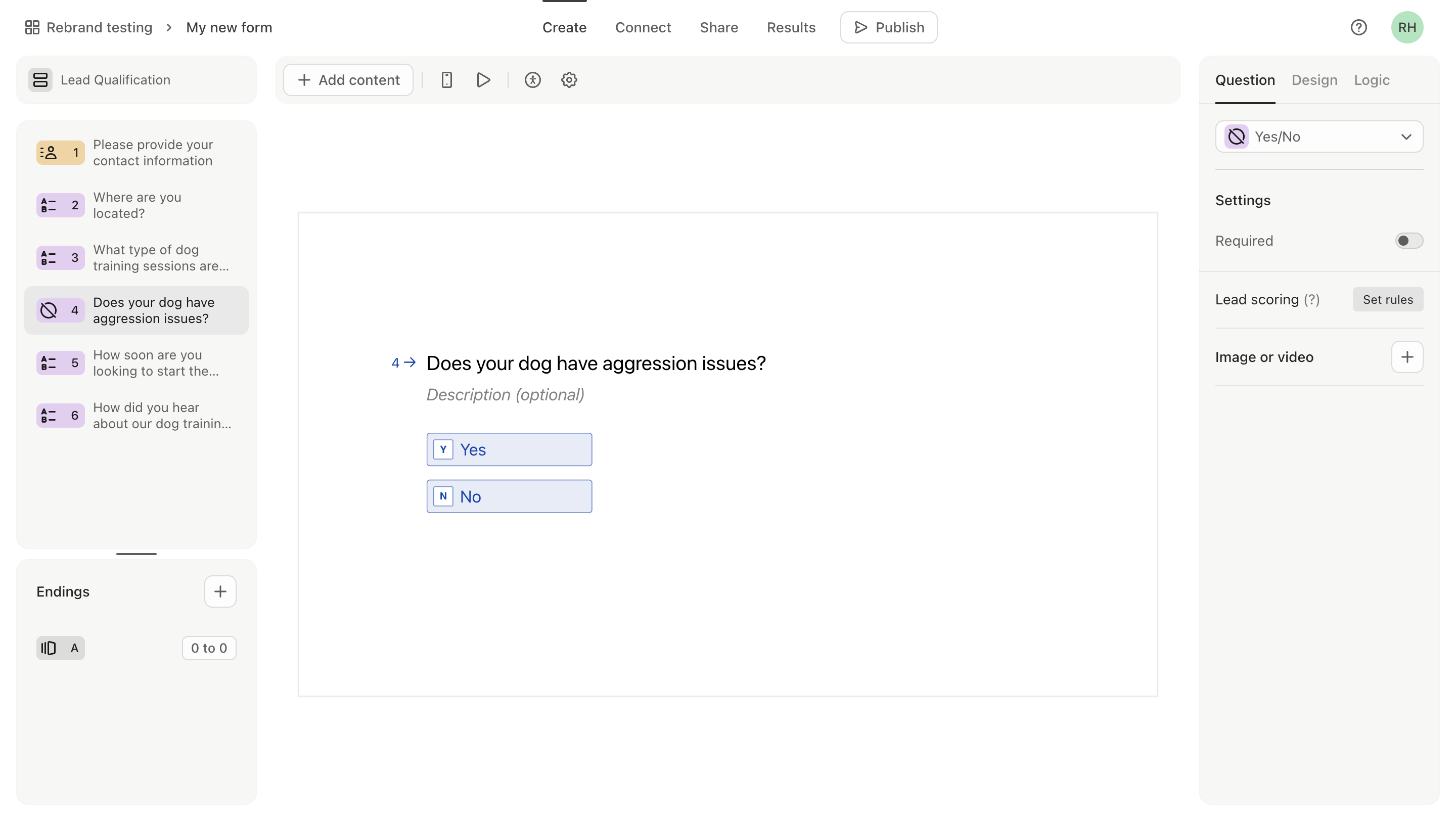Image resolution: width=1456 pixels, height=821 pixels.
Task: Open form settings gear icon
Action: tap(568, 80)
